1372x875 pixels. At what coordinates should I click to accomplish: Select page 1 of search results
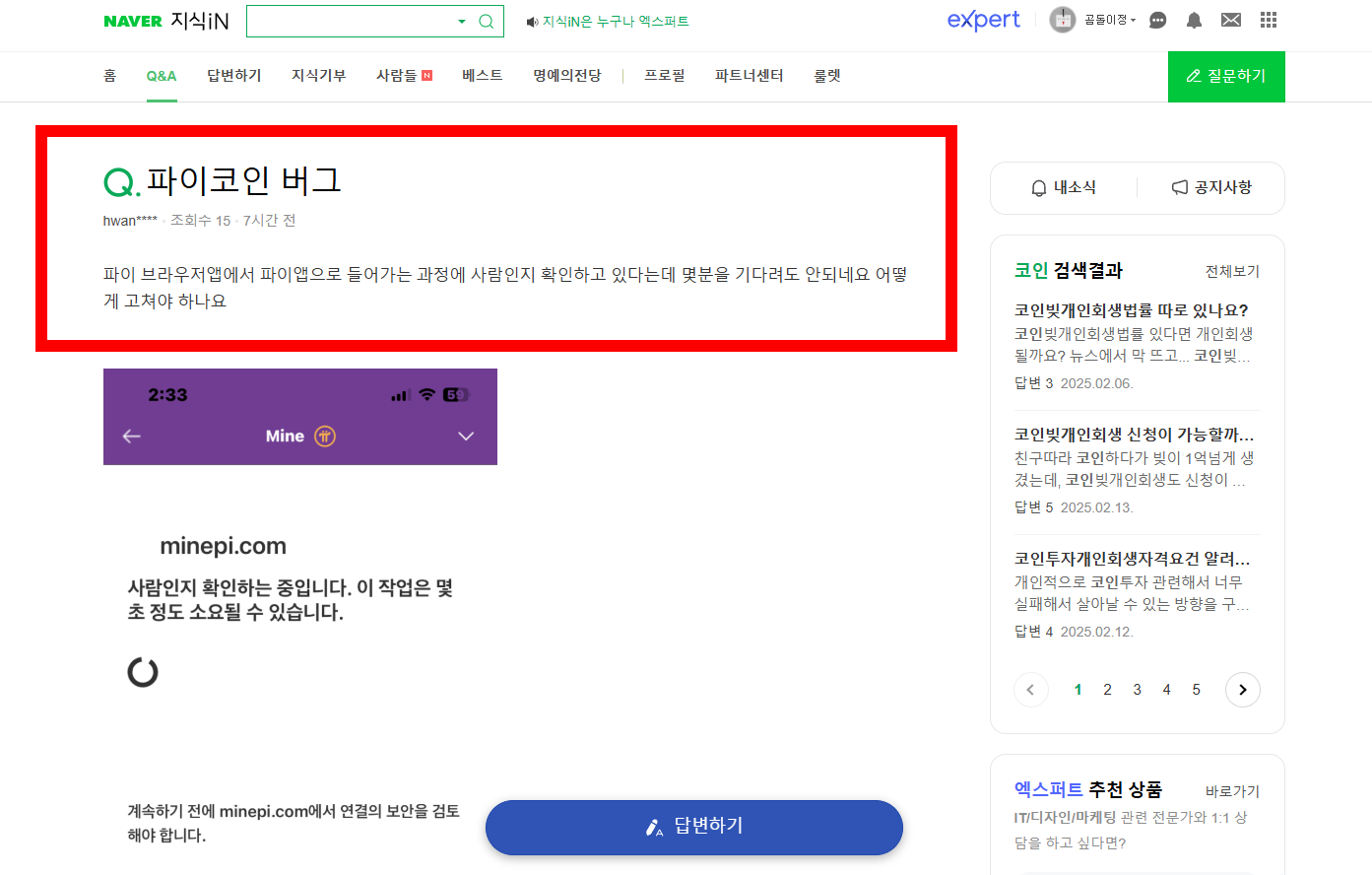1078,690
